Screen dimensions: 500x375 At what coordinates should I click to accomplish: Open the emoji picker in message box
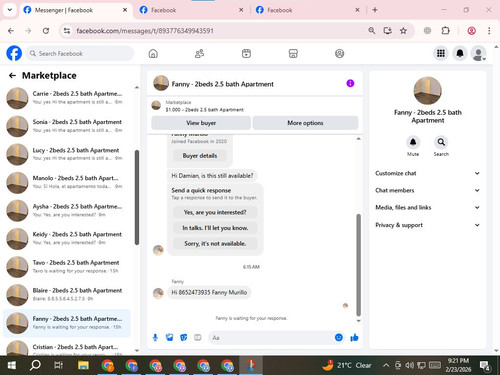[339, 337]
